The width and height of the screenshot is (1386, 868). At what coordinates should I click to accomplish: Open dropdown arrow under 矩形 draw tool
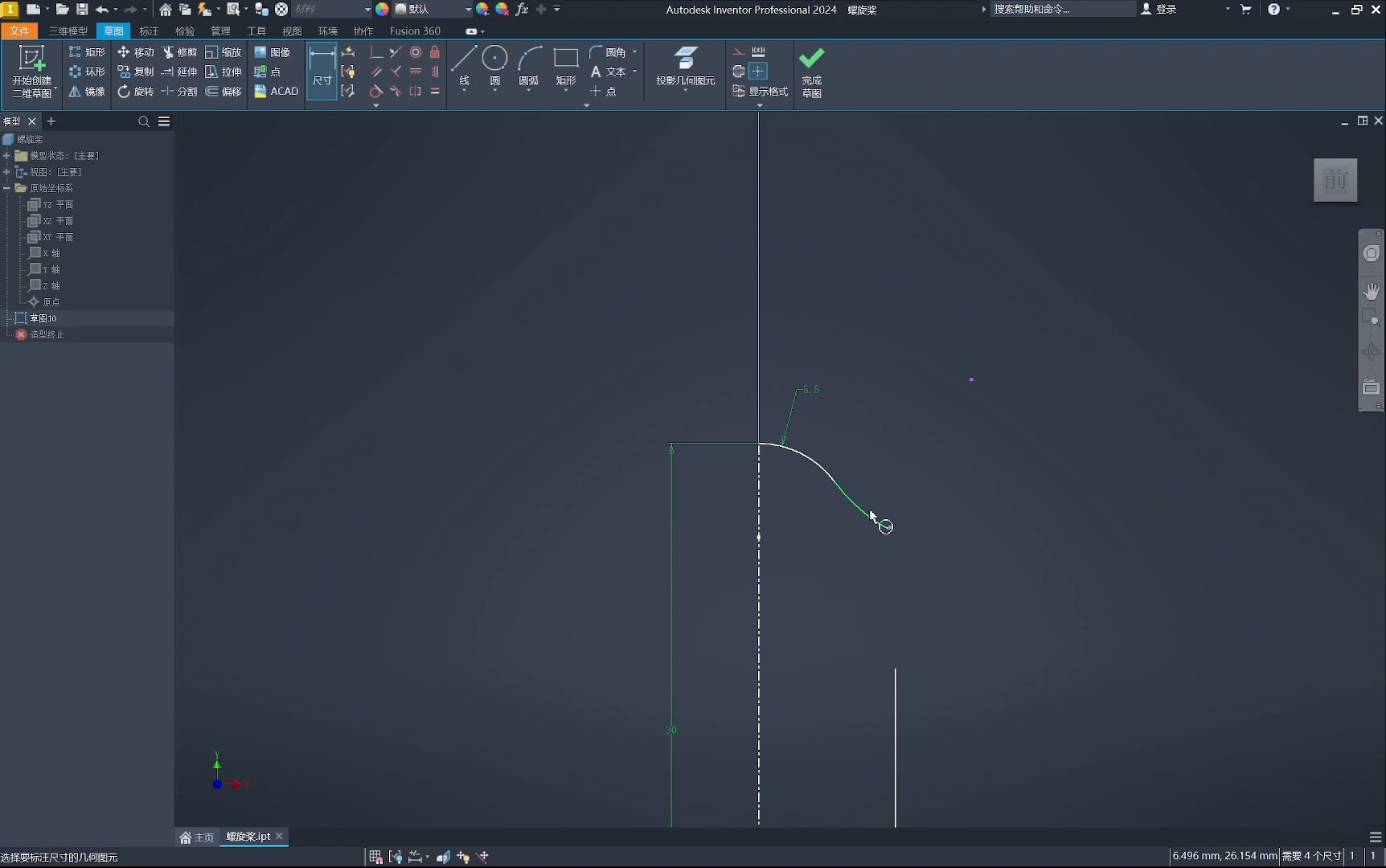point(566,90)
